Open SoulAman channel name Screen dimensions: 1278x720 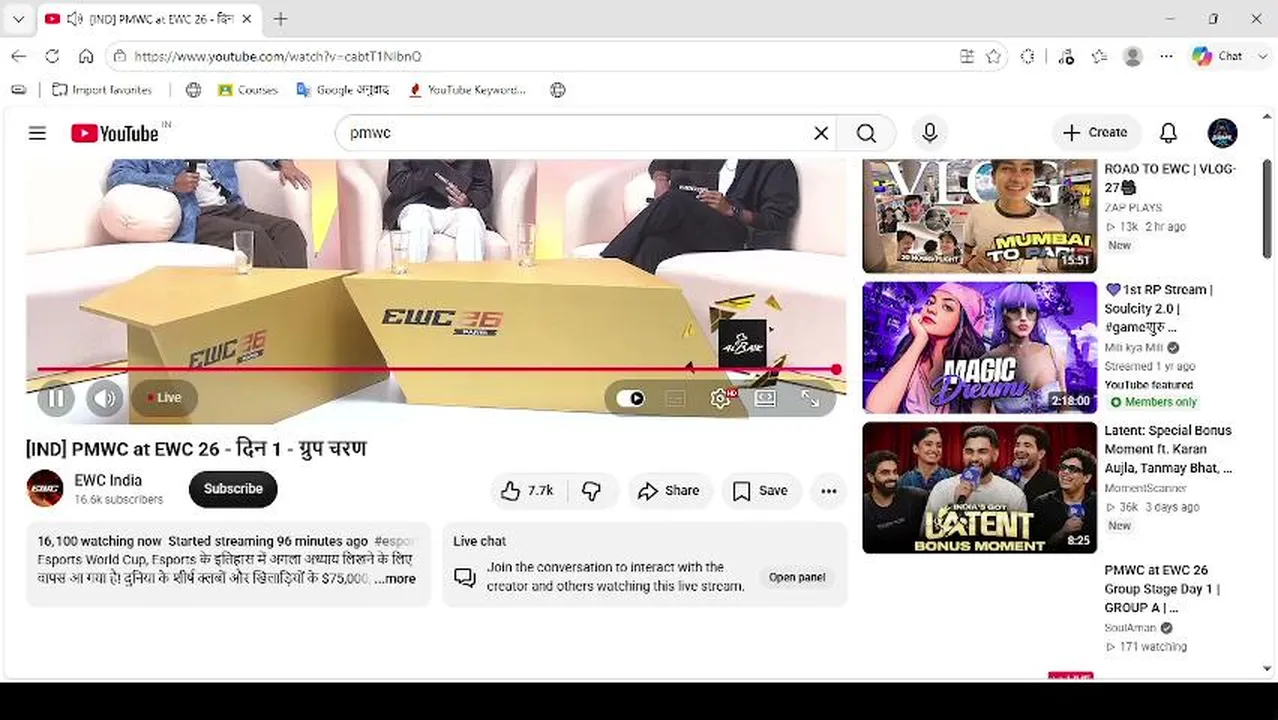(x=1130, y=628)
